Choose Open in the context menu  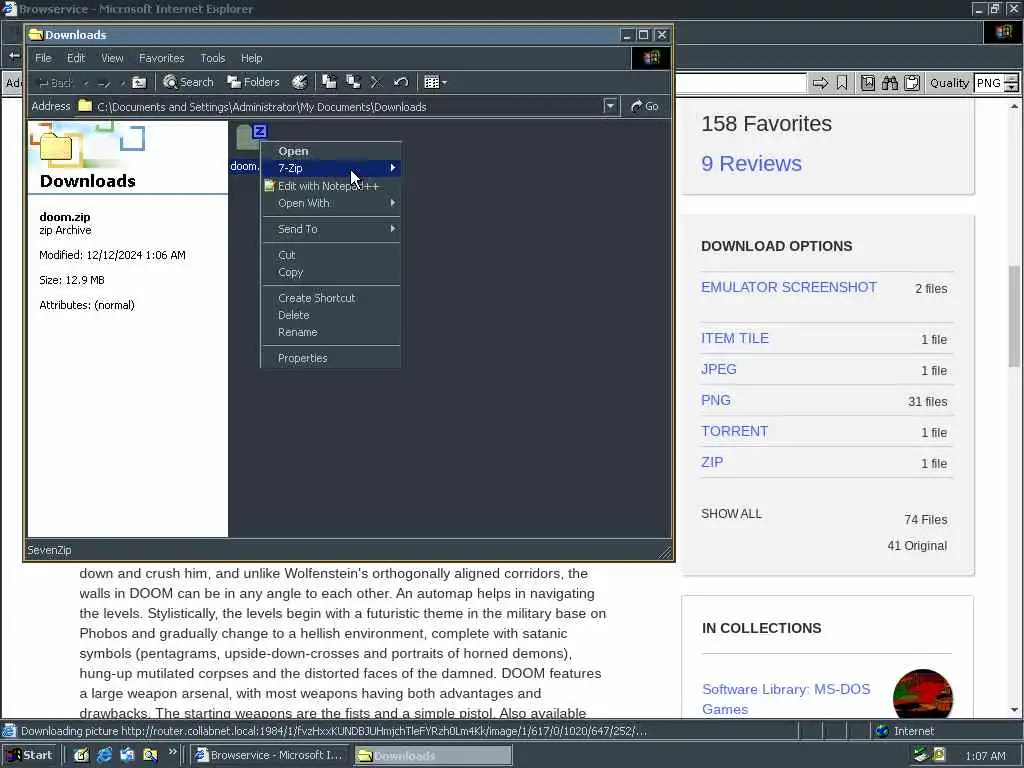click(x=331, y=151)
